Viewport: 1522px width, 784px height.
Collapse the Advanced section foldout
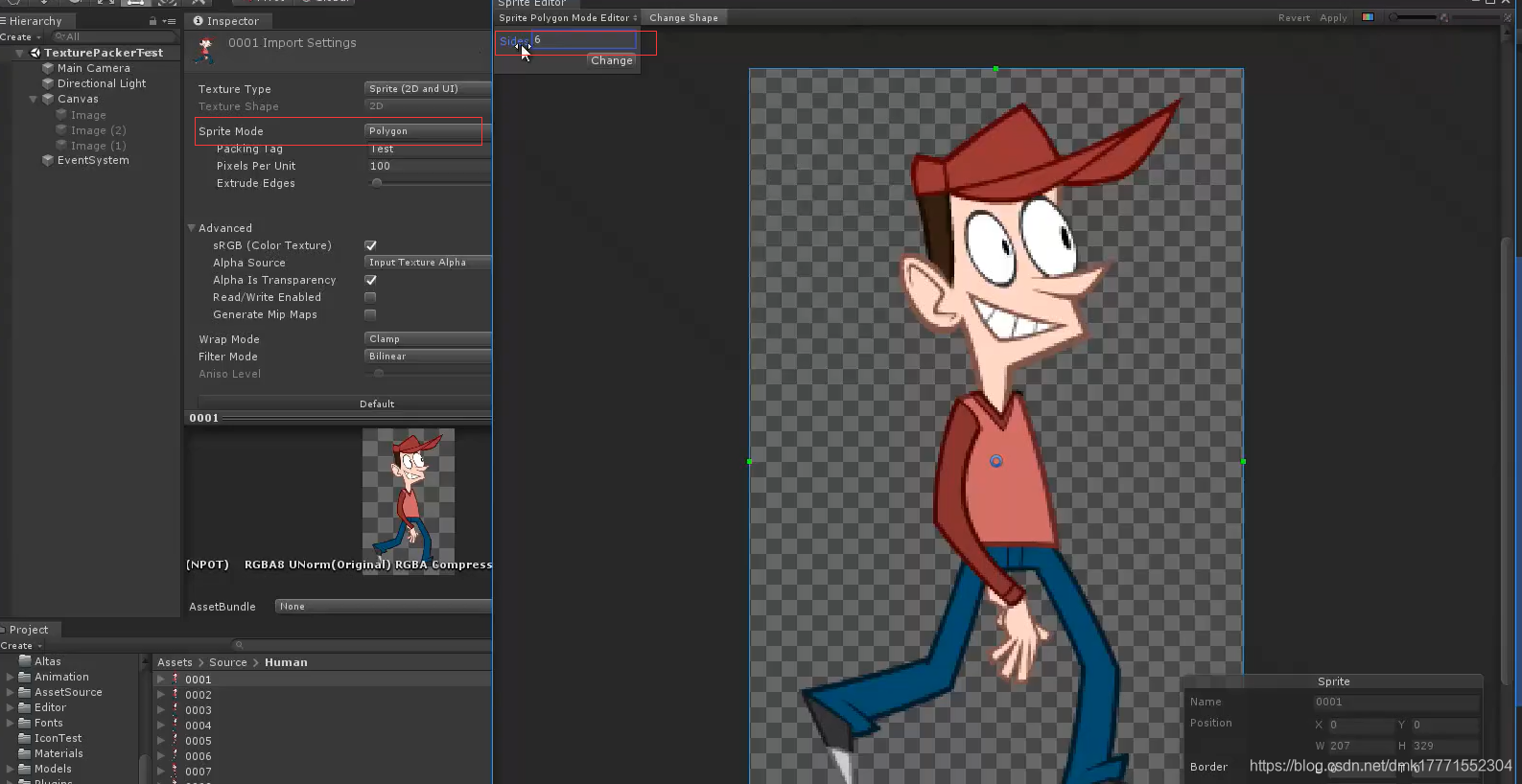click(192, 228)
